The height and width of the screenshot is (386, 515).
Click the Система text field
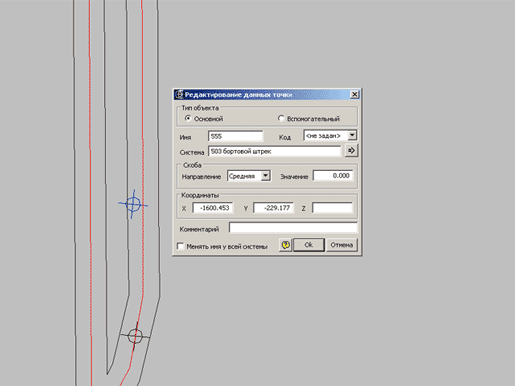pyautogui.click(x=275, y=151)
